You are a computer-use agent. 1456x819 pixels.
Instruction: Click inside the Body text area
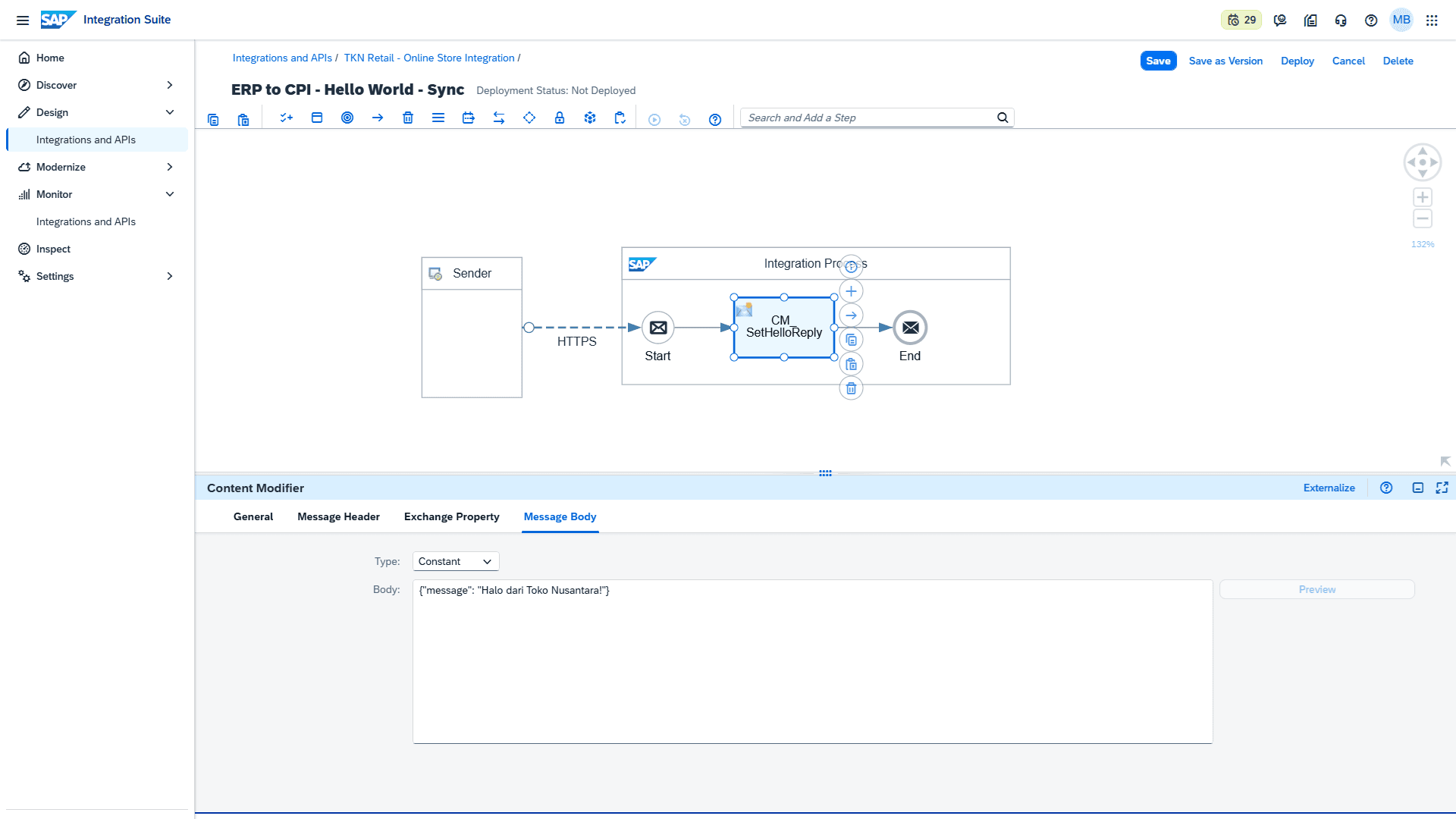point(813,662)
